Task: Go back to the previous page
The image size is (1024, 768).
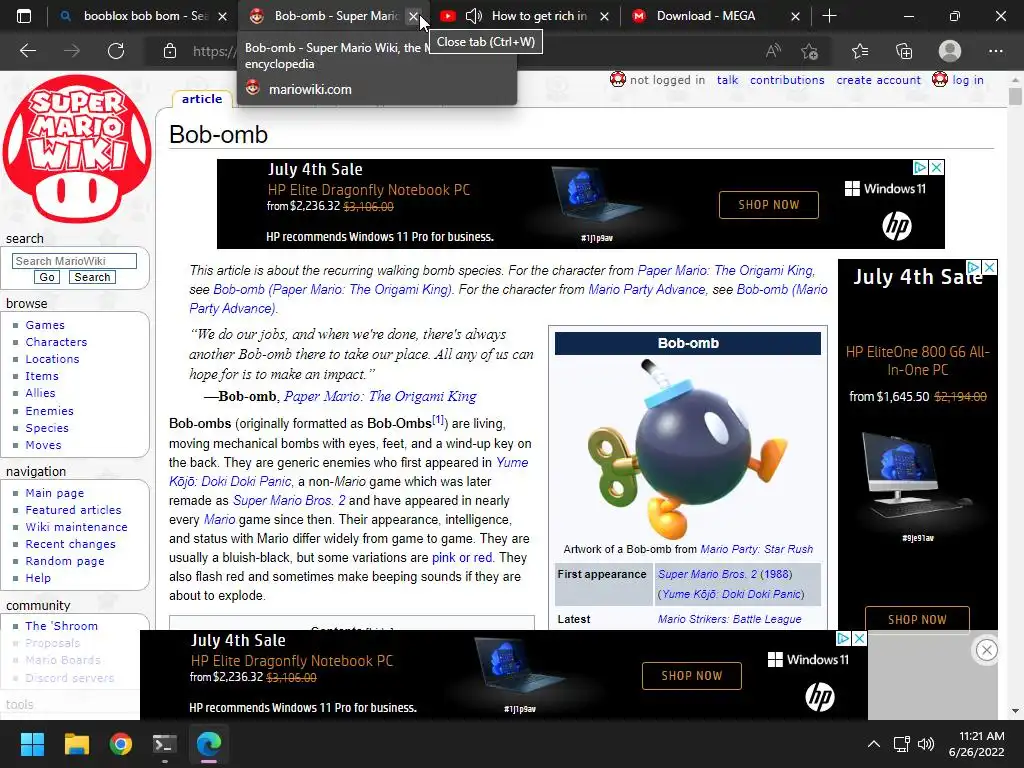Action: coord(28,51)
